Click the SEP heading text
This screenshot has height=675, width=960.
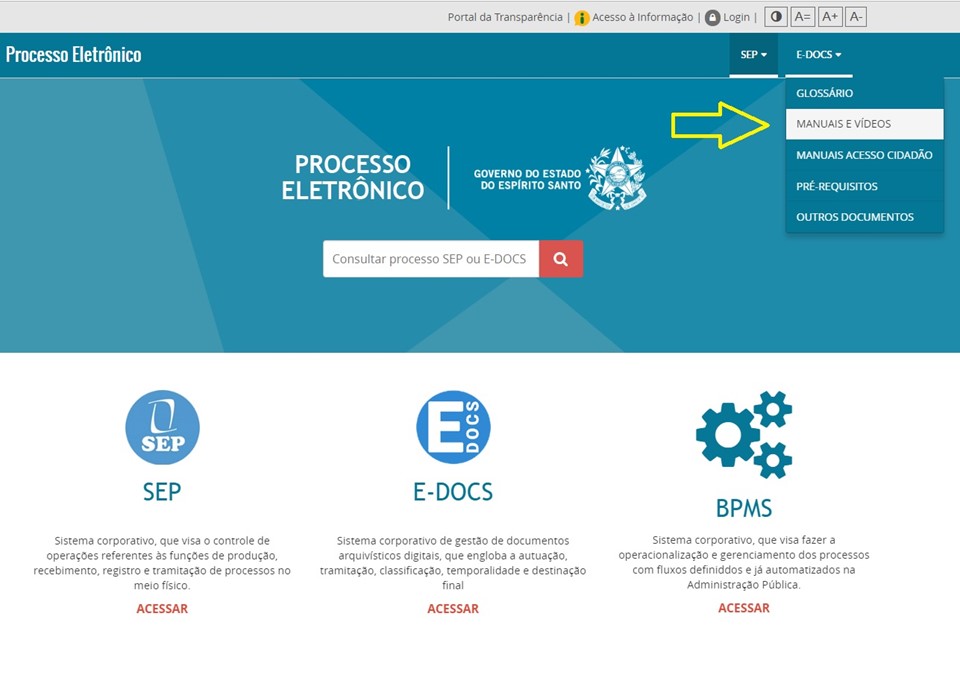pyautogui.click(x=162, y=492)
